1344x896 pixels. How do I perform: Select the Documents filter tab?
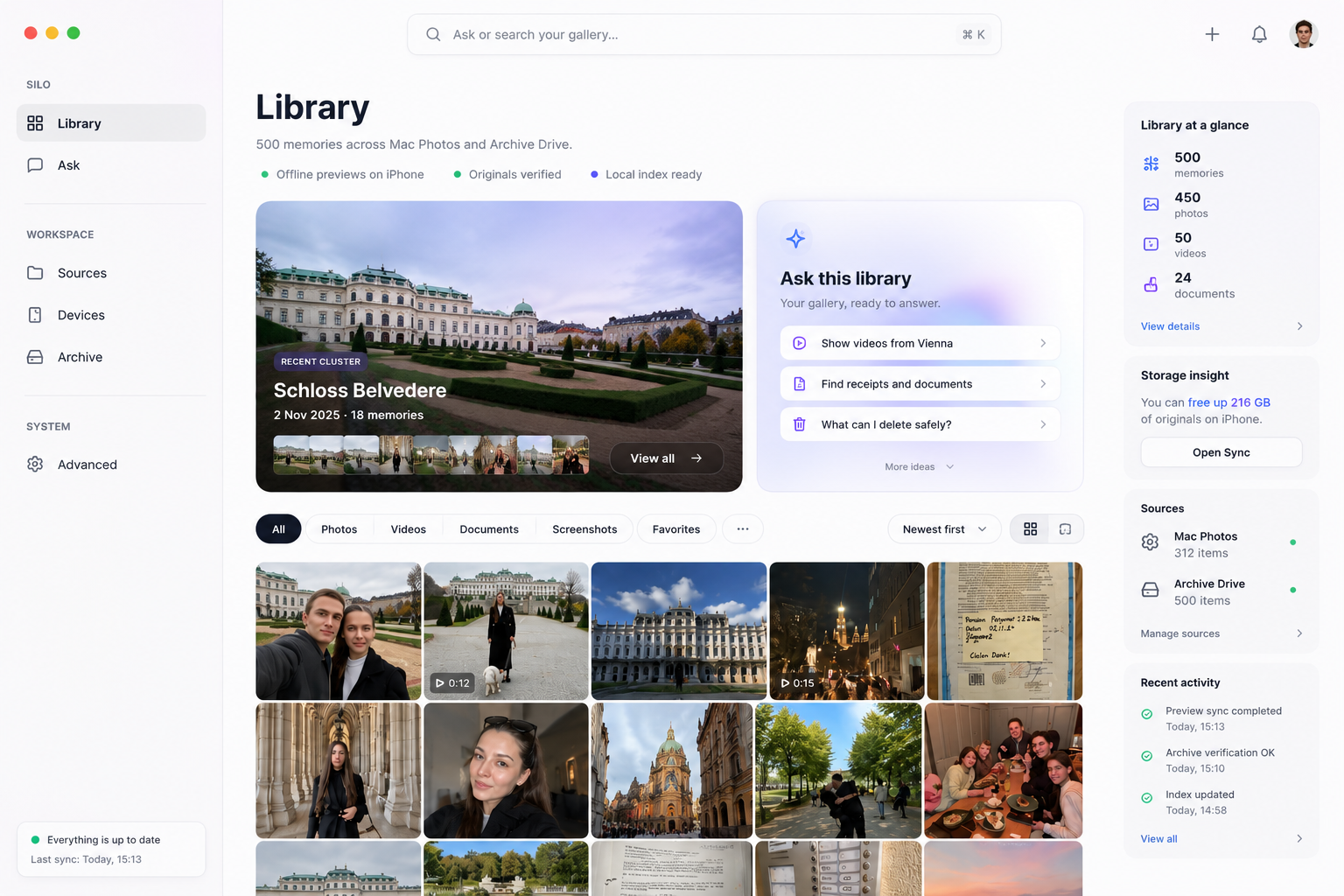[x=489, y=529]
